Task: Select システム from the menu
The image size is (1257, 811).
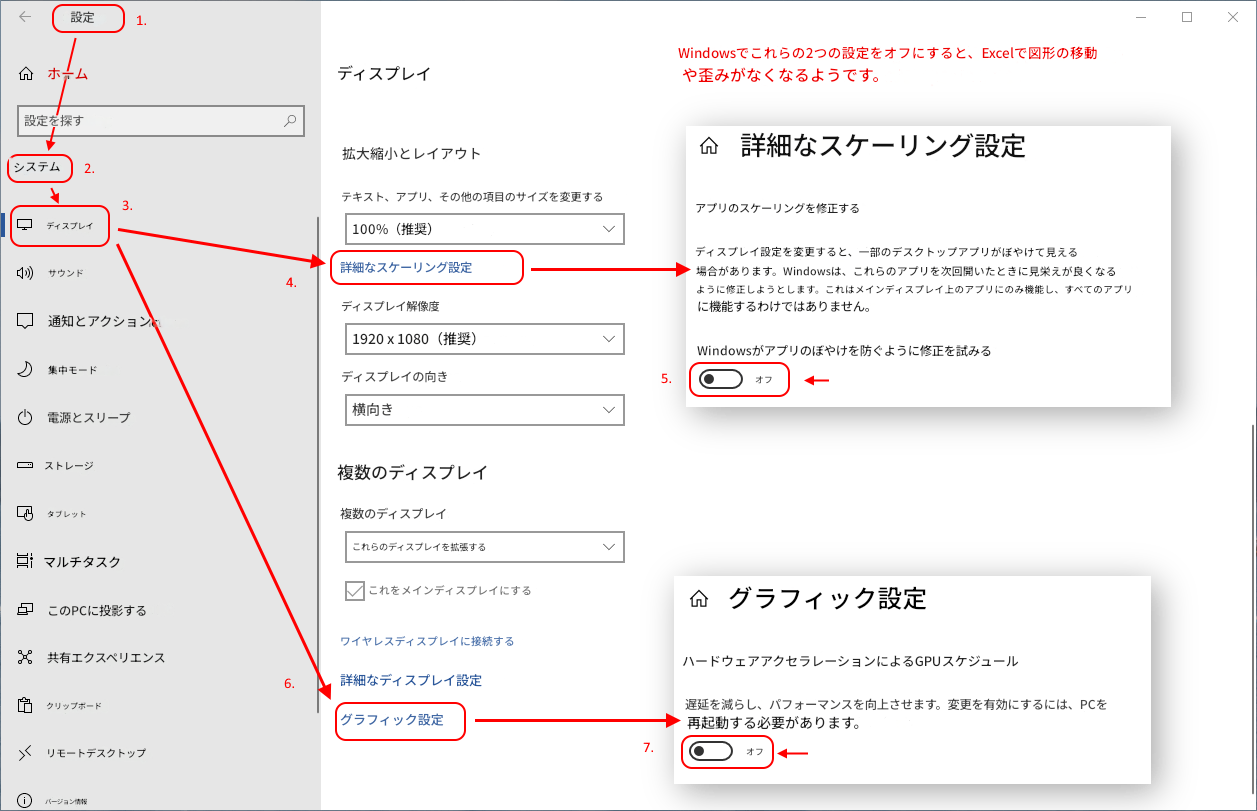Action: 40,168
